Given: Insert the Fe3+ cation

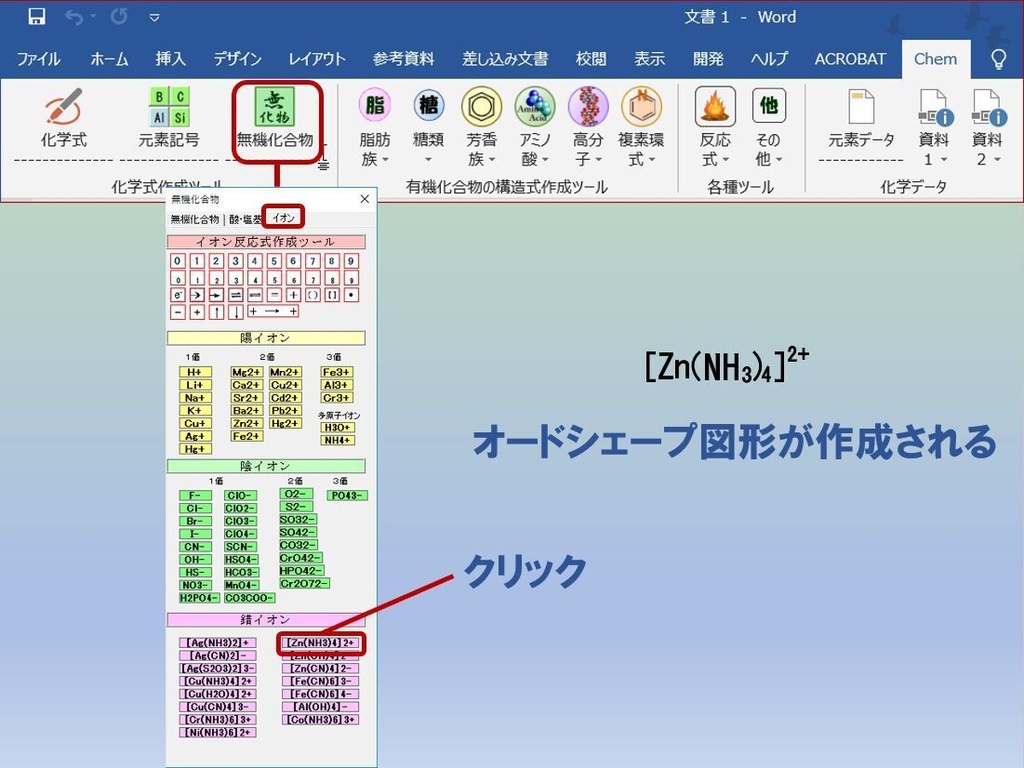Looking at the screenshot, I should (x=336, y=372).
